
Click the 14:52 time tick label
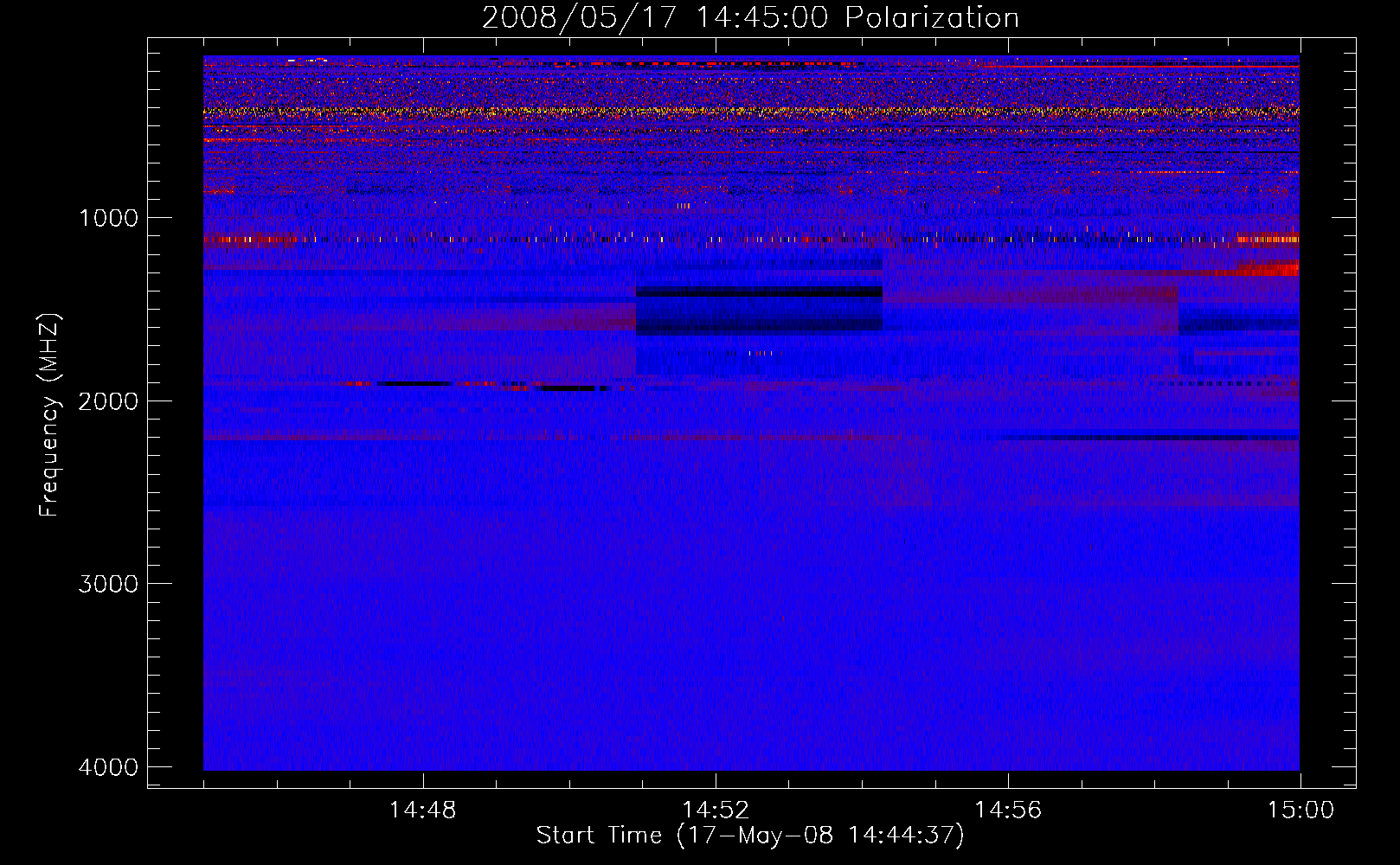click(x=715, y=811)
